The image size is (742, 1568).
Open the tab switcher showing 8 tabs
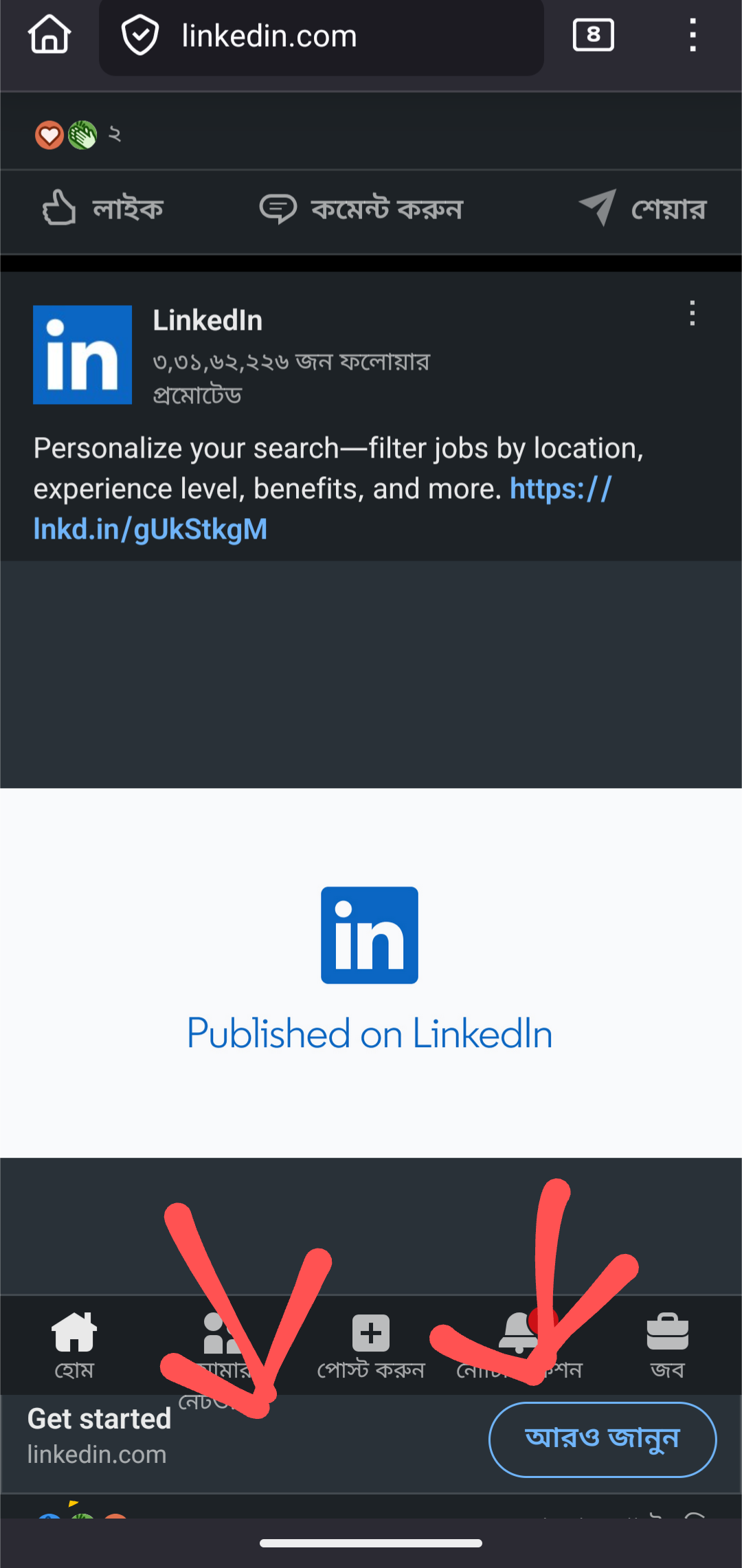tap(593, 35)
